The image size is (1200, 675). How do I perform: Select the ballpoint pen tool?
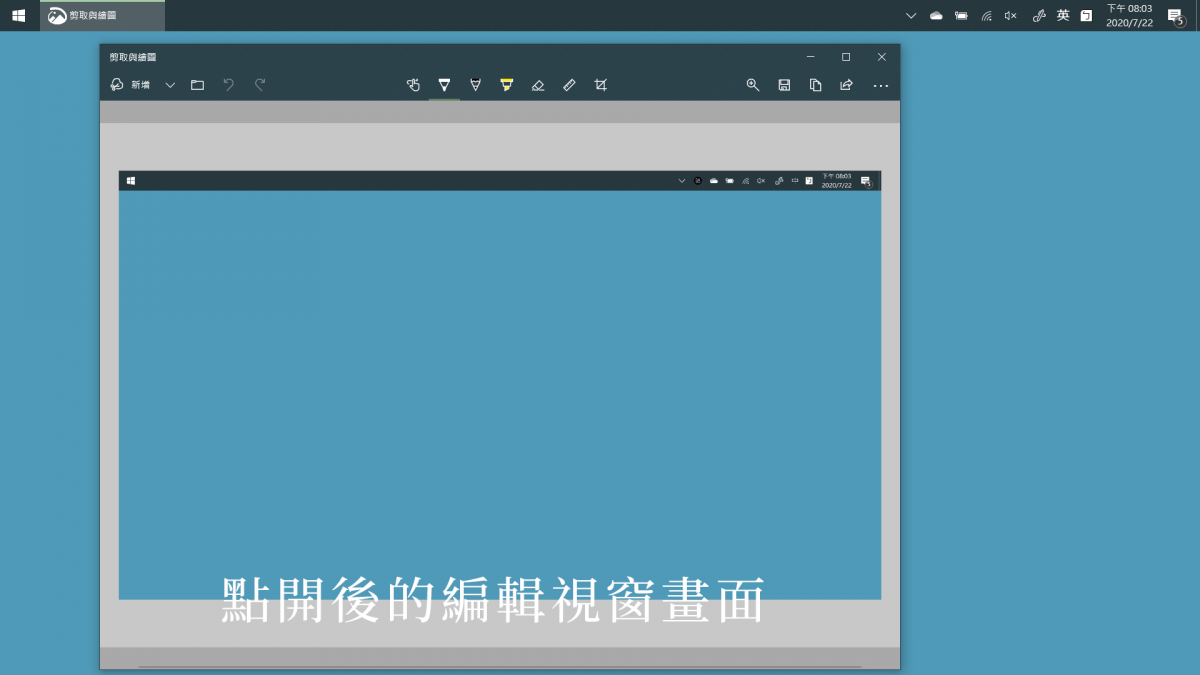tap(444, 85)
